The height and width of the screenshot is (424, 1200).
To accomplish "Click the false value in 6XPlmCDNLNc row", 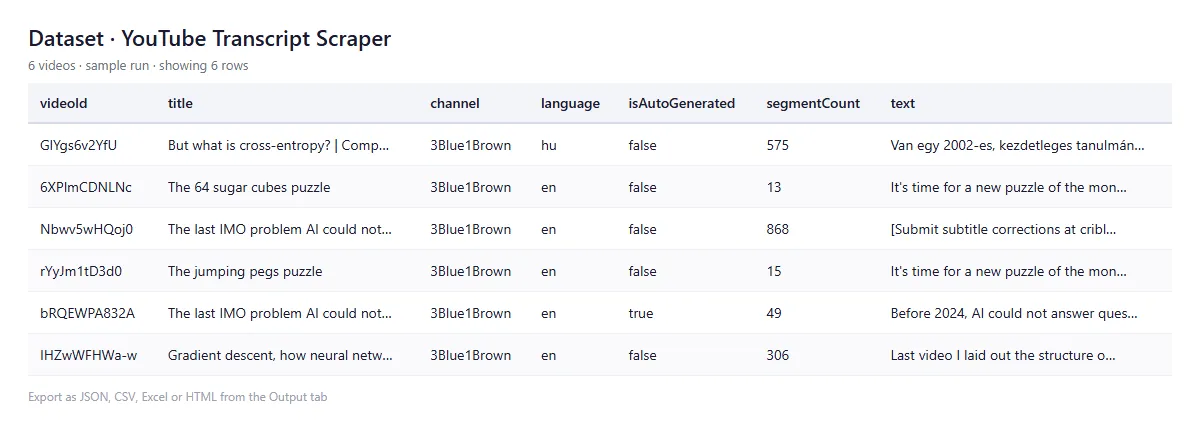I will 643,187.
